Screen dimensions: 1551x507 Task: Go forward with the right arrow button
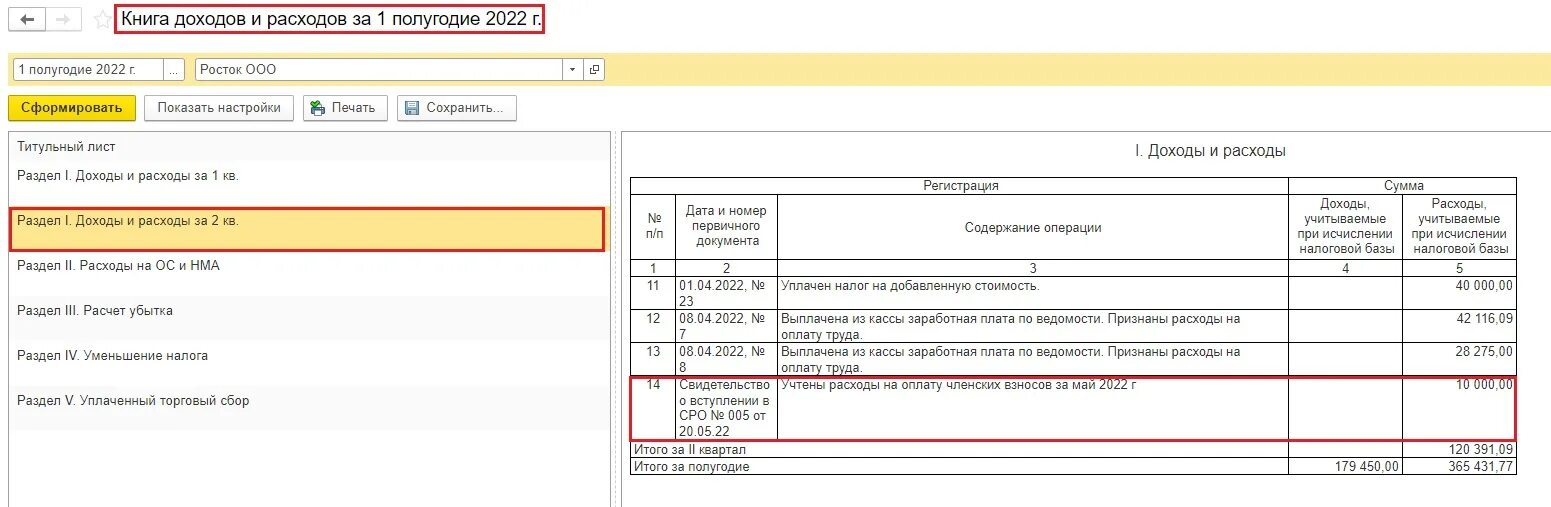click(x=64, y=19)
